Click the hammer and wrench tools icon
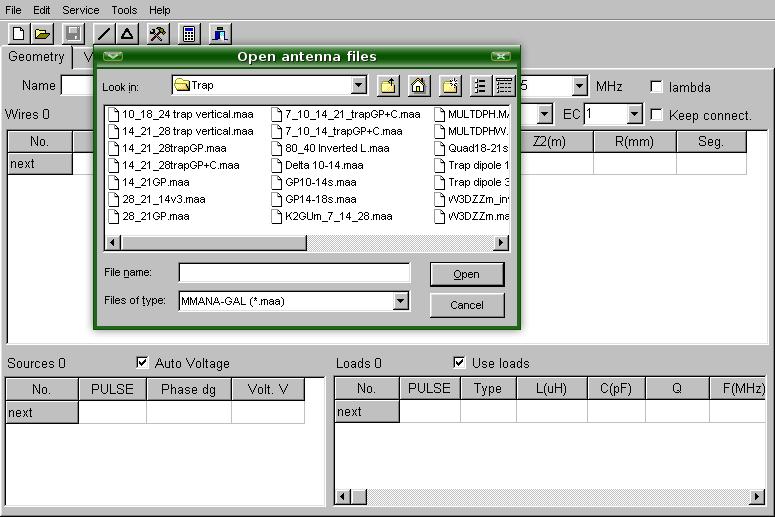Image resolution: width=775 pixels, height=517 pixels. pyautogui.click(x=157, y=34)
